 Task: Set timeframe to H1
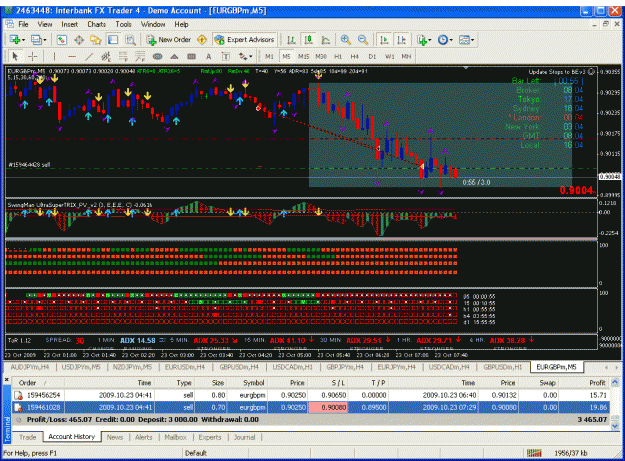(x=338, y=56)
